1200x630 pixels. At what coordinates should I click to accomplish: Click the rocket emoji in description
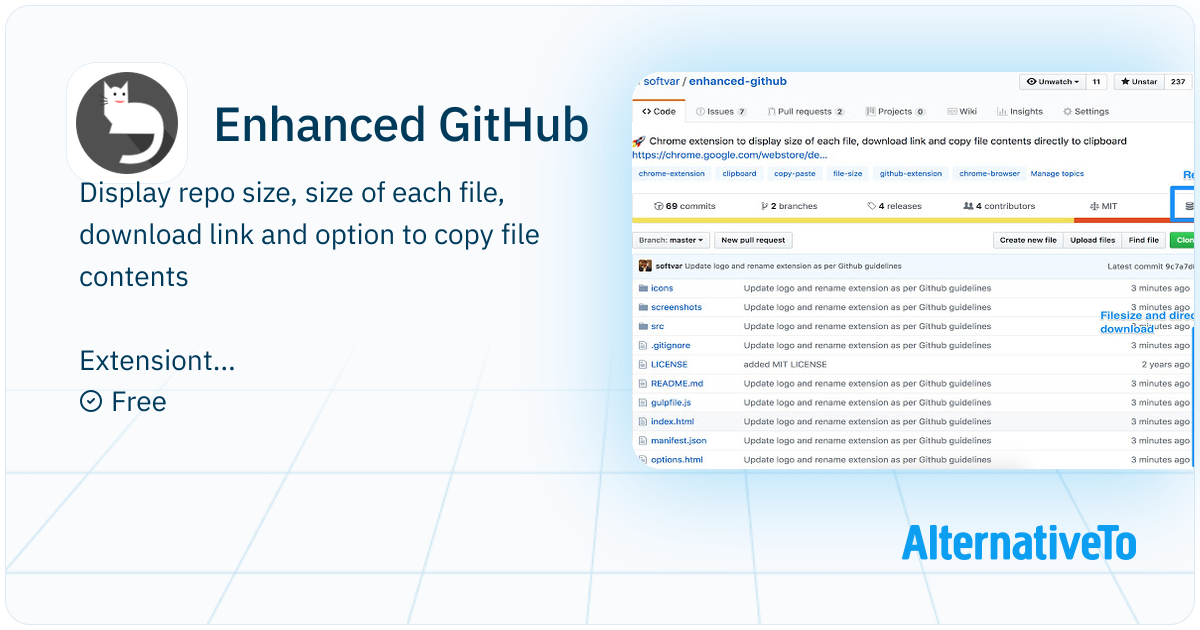pyautogui.click(x=639, y=141)
